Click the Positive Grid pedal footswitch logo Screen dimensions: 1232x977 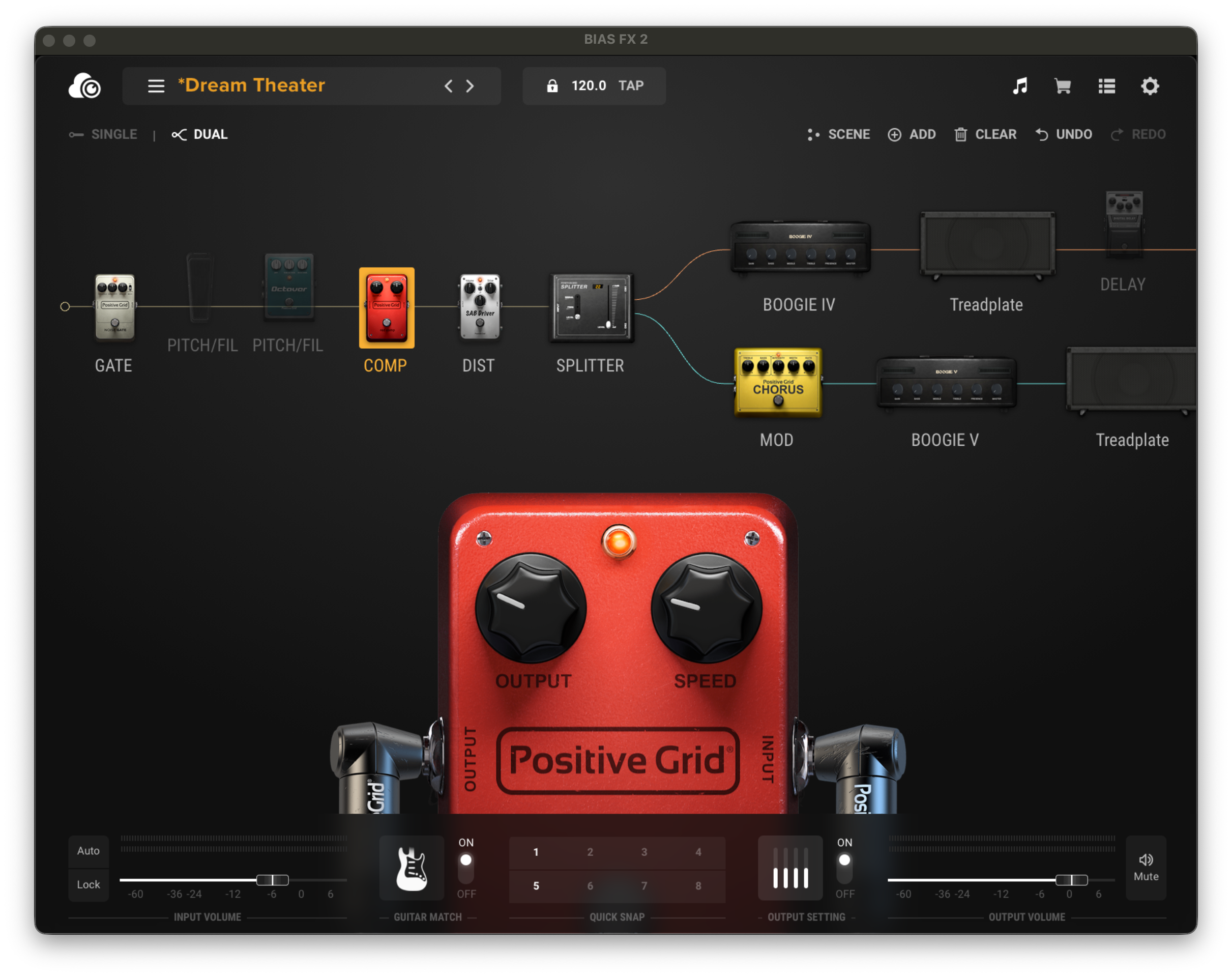pyautogui.click(x=618, y=760)
